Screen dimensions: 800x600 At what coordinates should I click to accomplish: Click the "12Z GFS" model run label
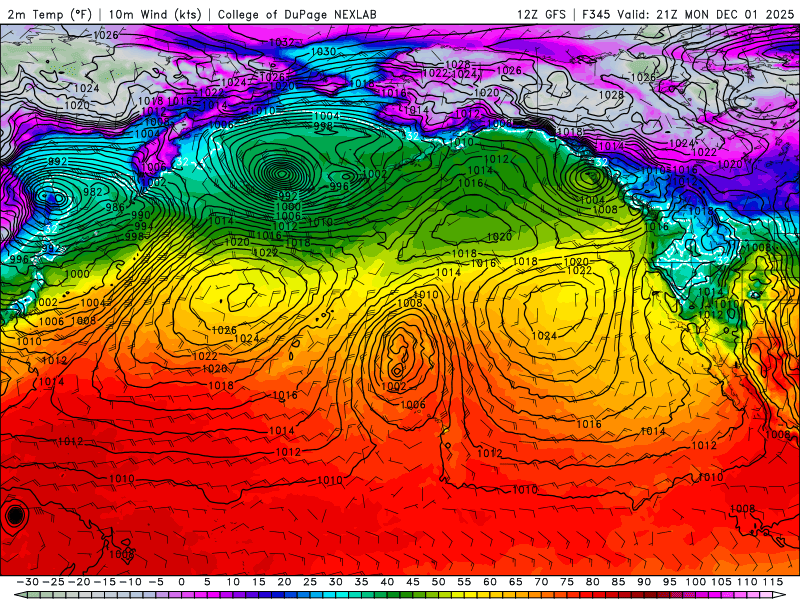(x=541, y=14)
